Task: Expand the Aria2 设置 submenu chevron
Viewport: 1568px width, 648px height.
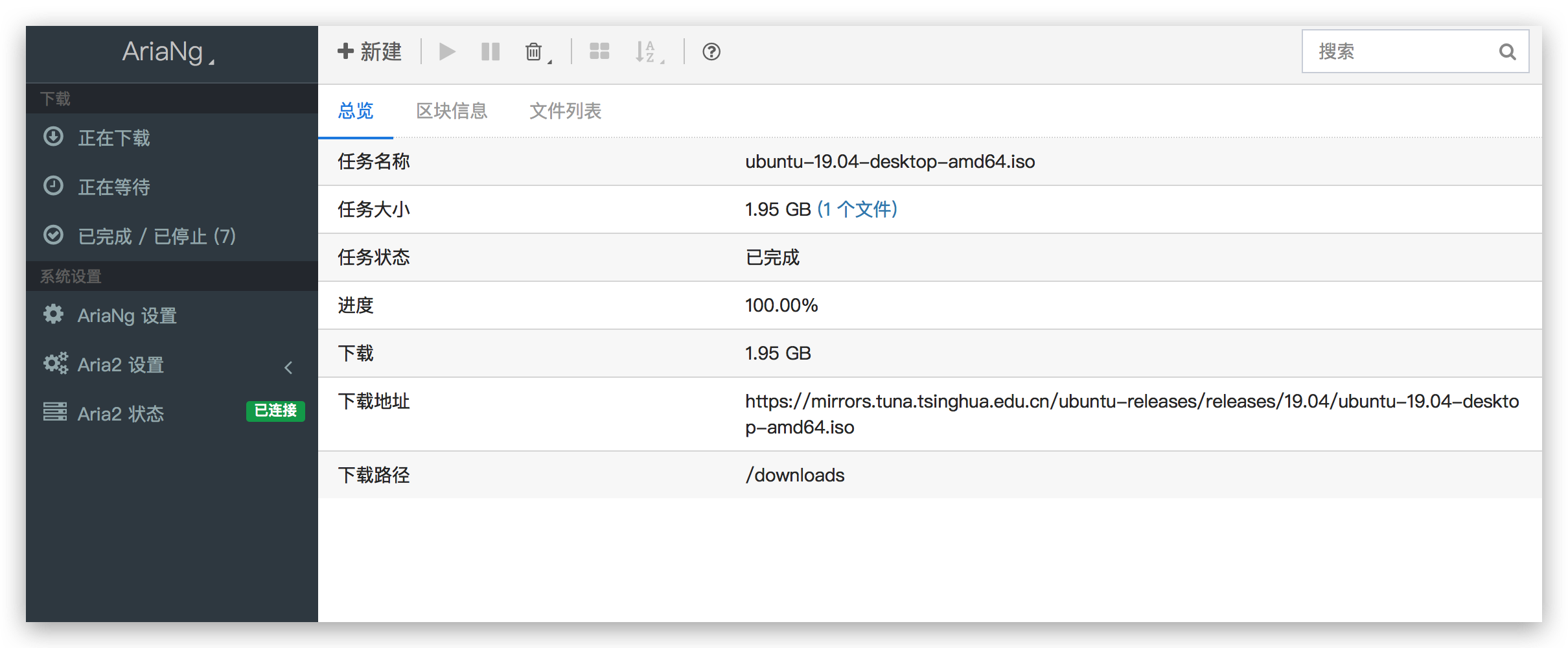Action: point(288,367)
